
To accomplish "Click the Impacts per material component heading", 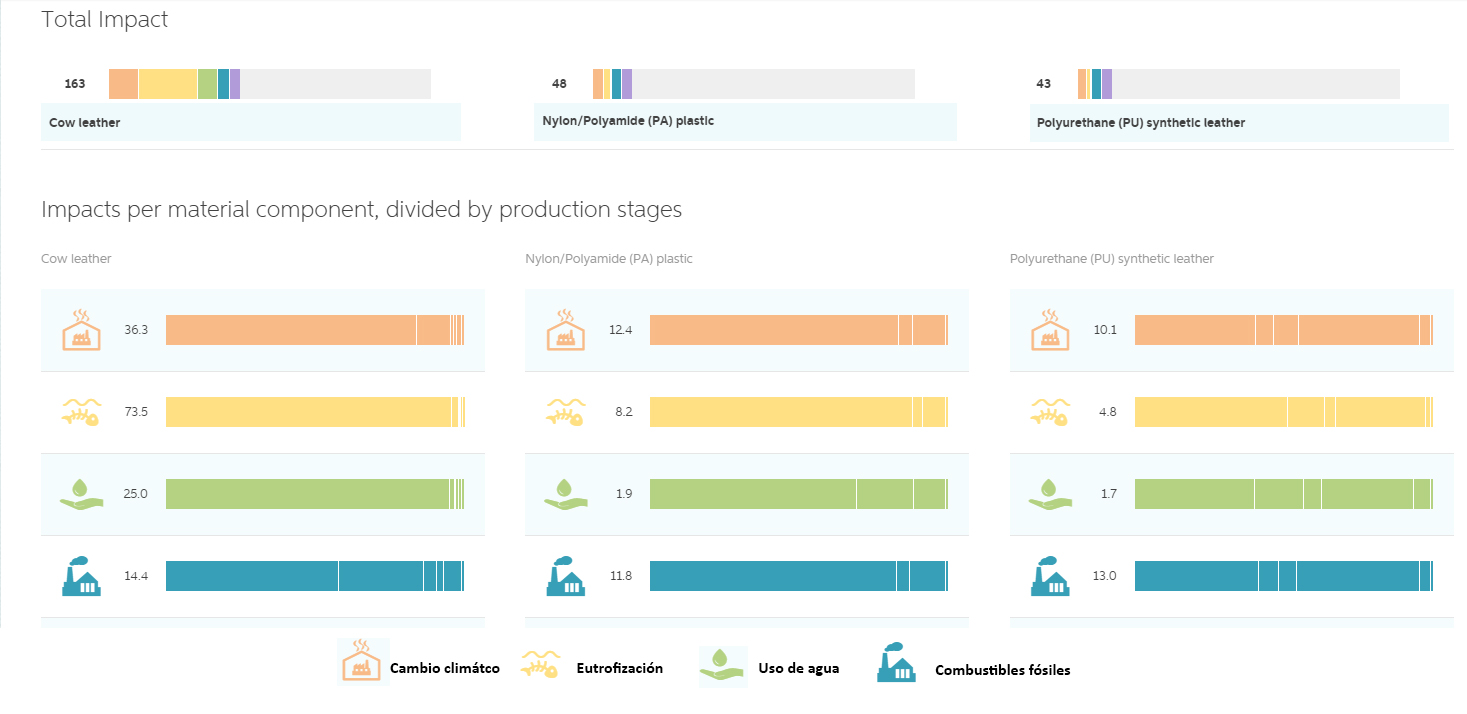I will pos(361,210).
